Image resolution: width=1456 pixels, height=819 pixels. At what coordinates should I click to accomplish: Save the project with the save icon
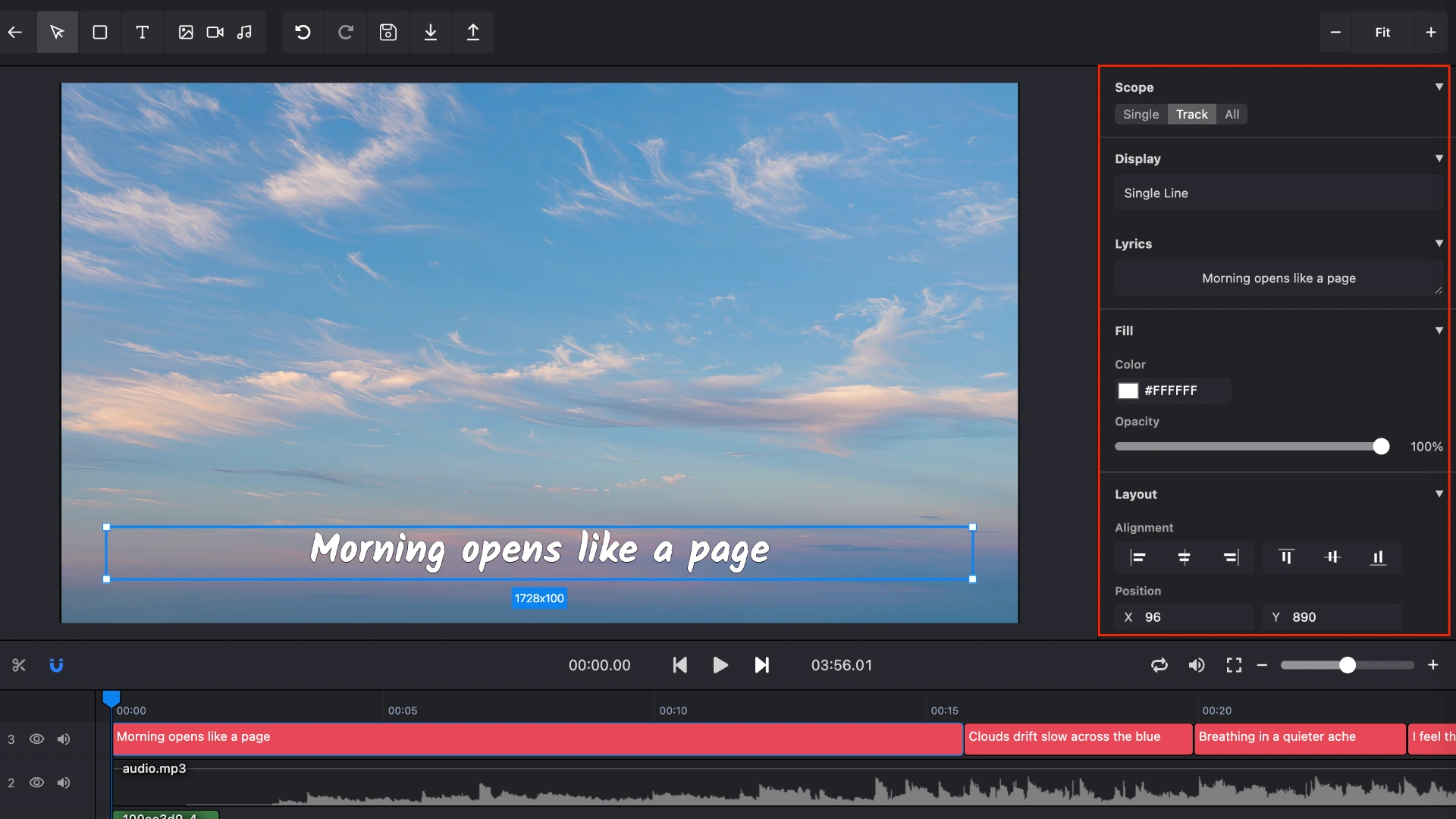click(x=388, y=32)
